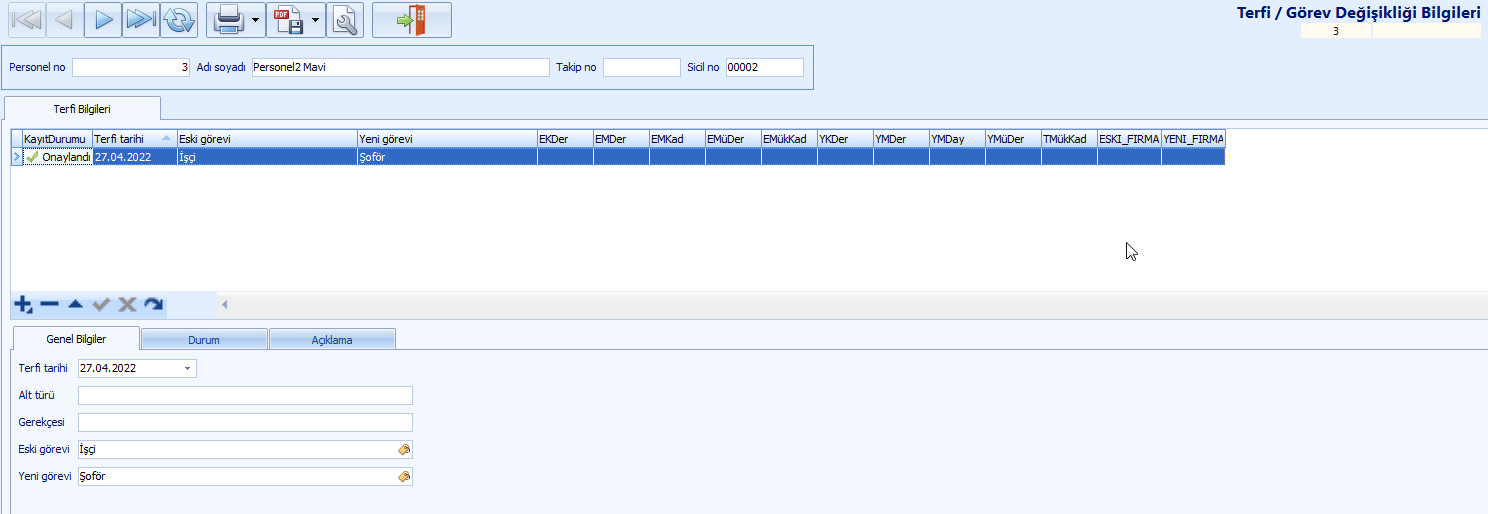1488x514 pixels.
Task: Click the Yeni görevi input field
Action: [x=245, y=477]
